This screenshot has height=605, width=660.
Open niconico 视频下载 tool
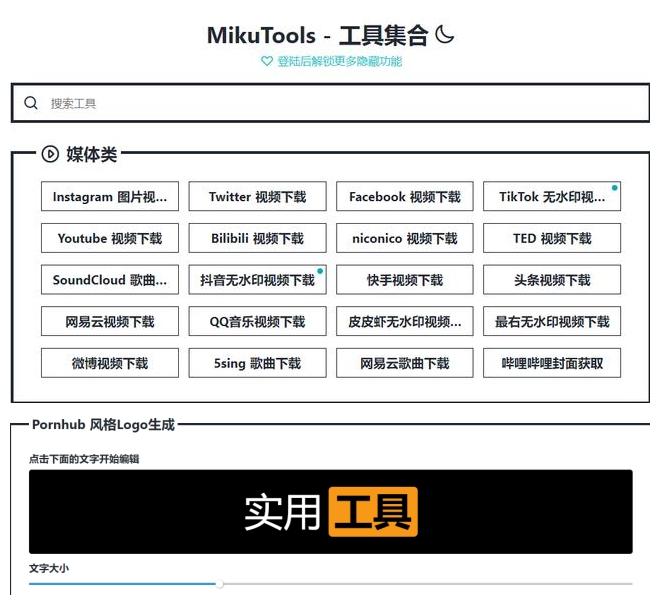coord(405,238)
